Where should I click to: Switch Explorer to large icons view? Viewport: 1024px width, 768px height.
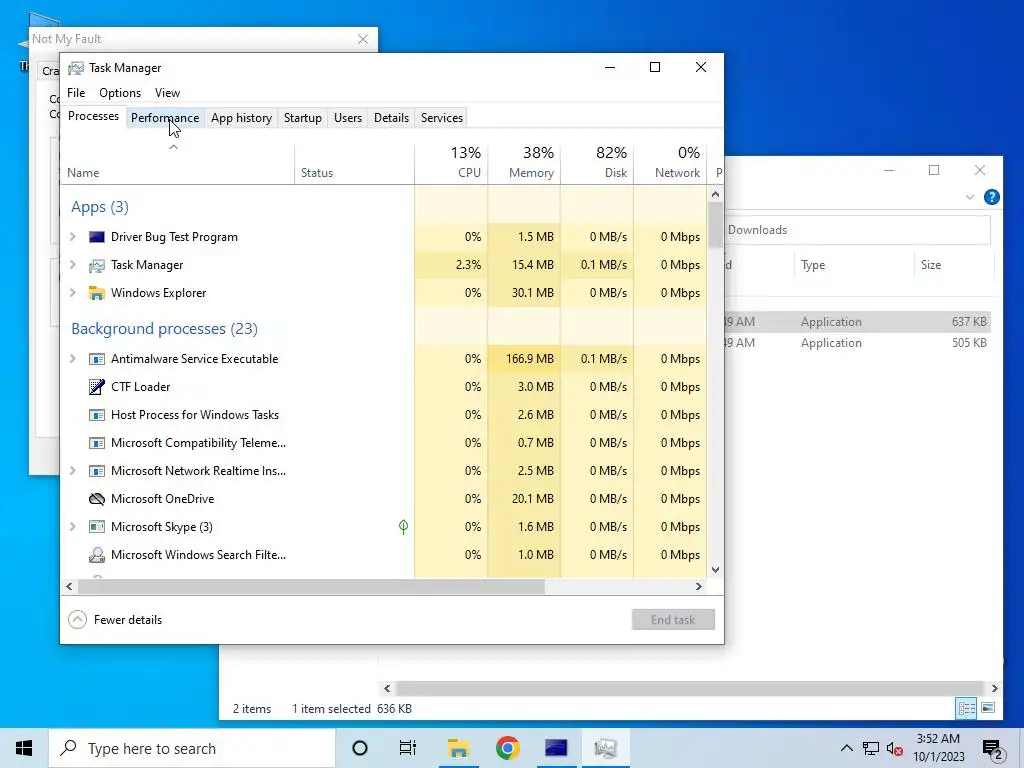tap(988, 708)
